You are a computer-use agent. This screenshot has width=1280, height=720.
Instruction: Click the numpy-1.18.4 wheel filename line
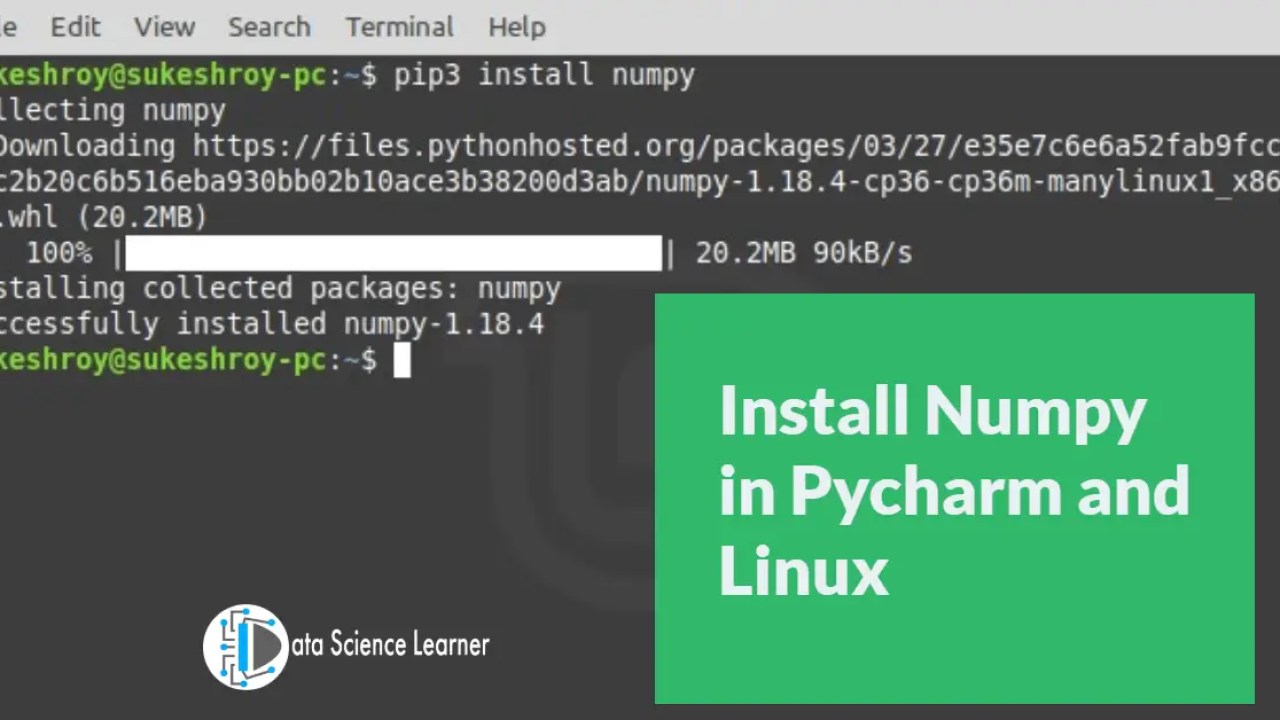click(640, 182)
